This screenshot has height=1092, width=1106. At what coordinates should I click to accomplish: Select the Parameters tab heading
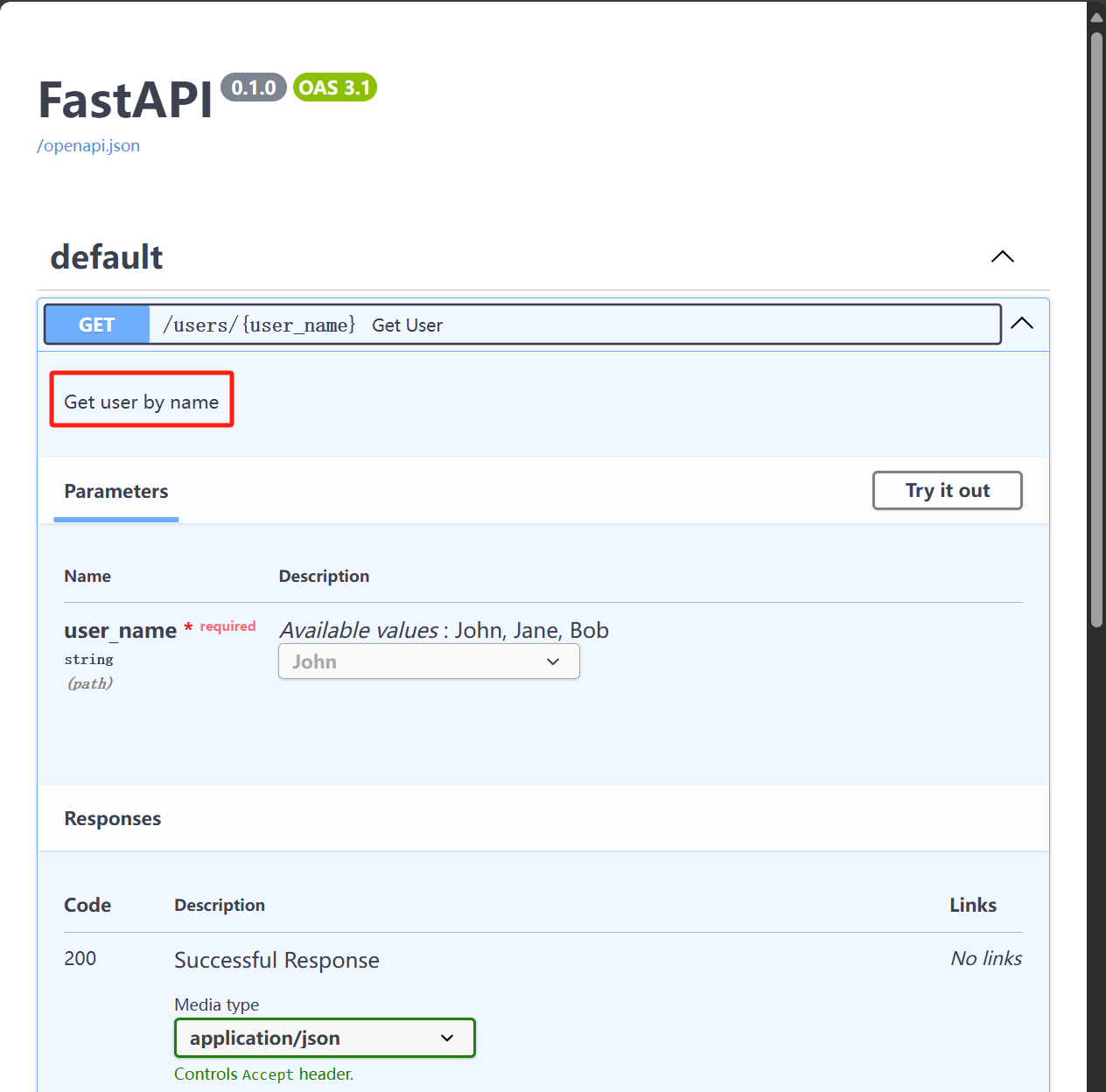click(116, 492)
